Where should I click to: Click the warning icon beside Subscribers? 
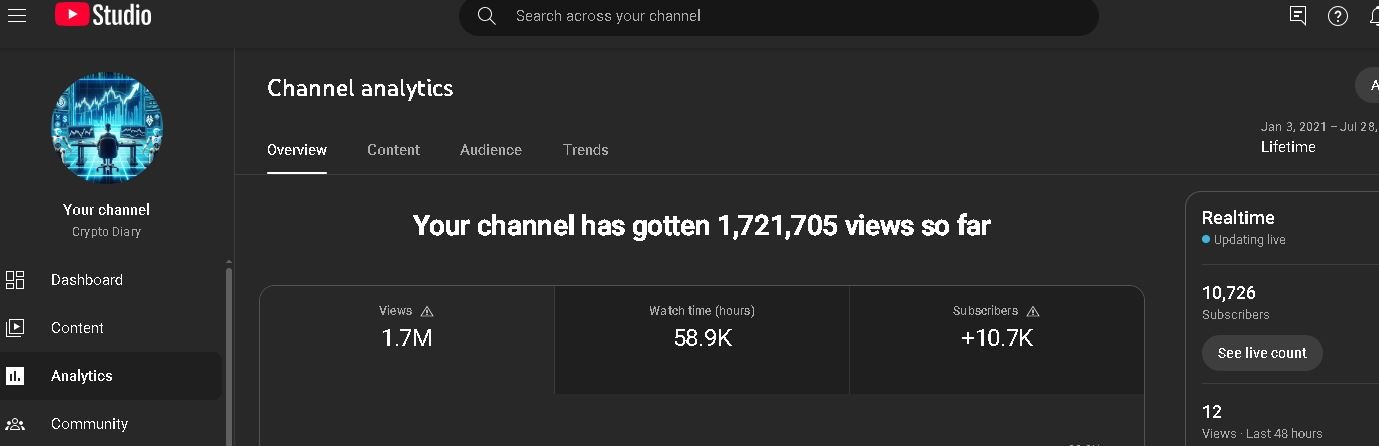pos(1033,311)
